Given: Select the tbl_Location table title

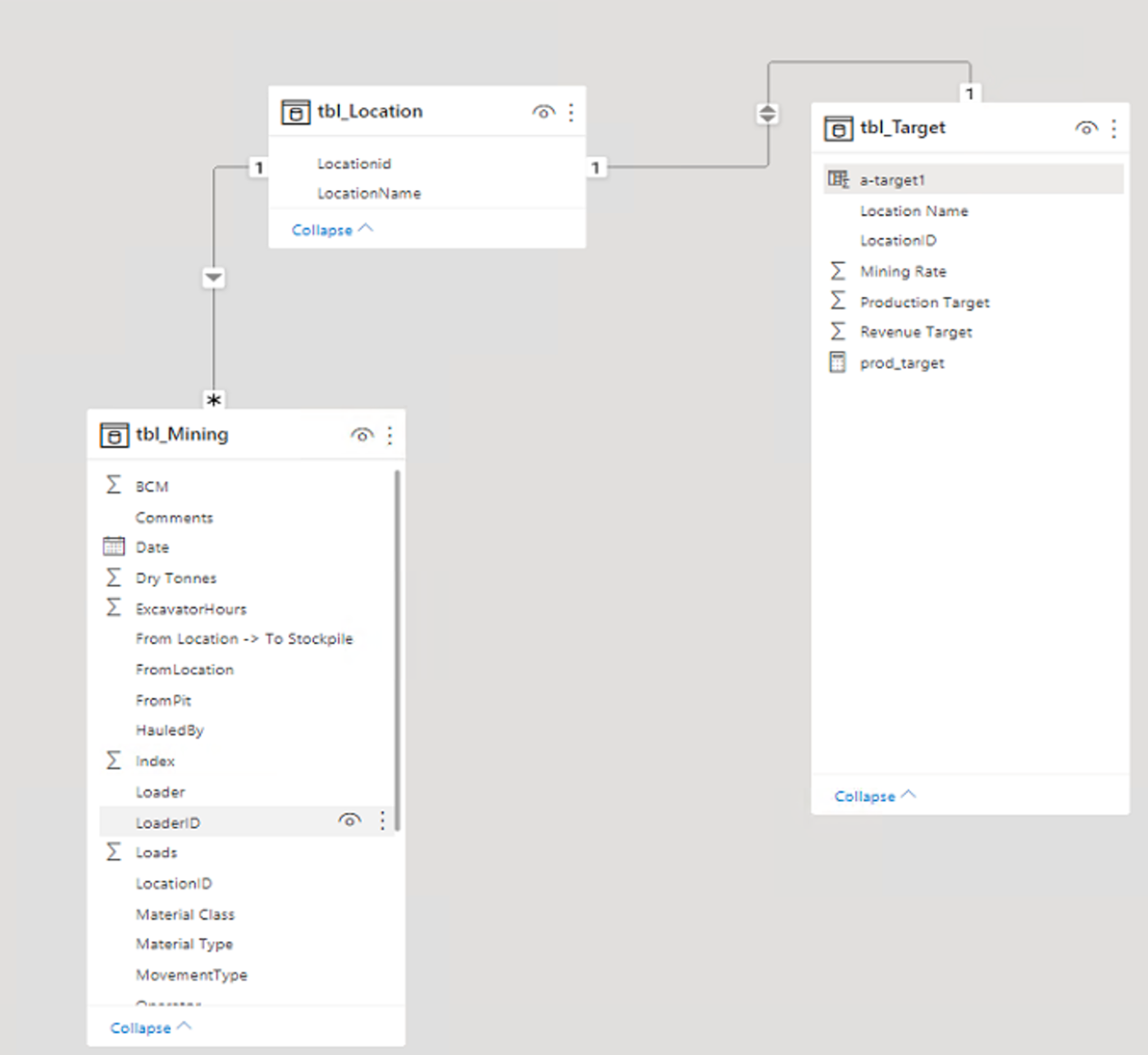Looking at the screenshot, I should pos(371,112).
